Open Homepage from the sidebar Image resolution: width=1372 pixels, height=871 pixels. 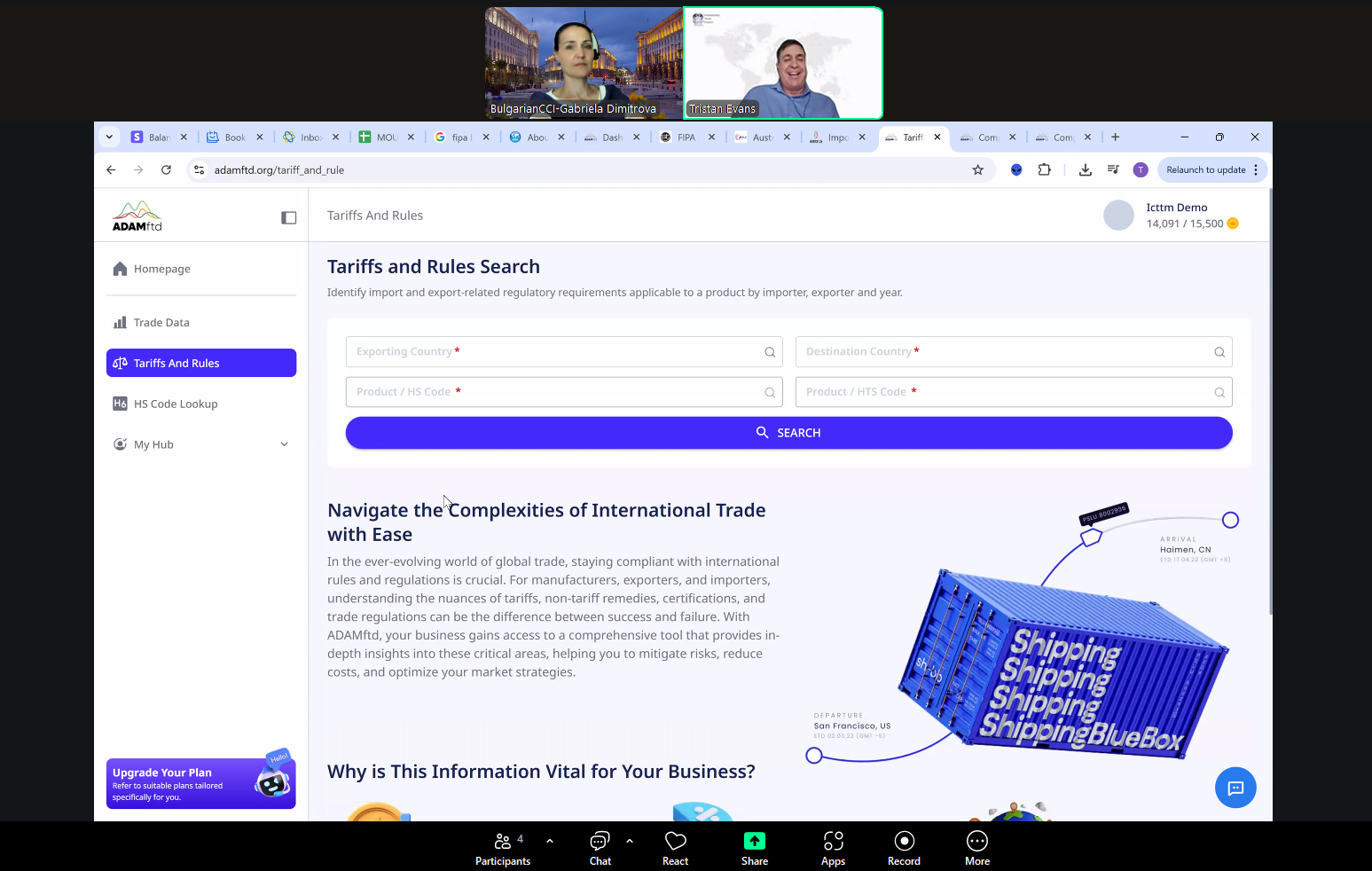201,269
